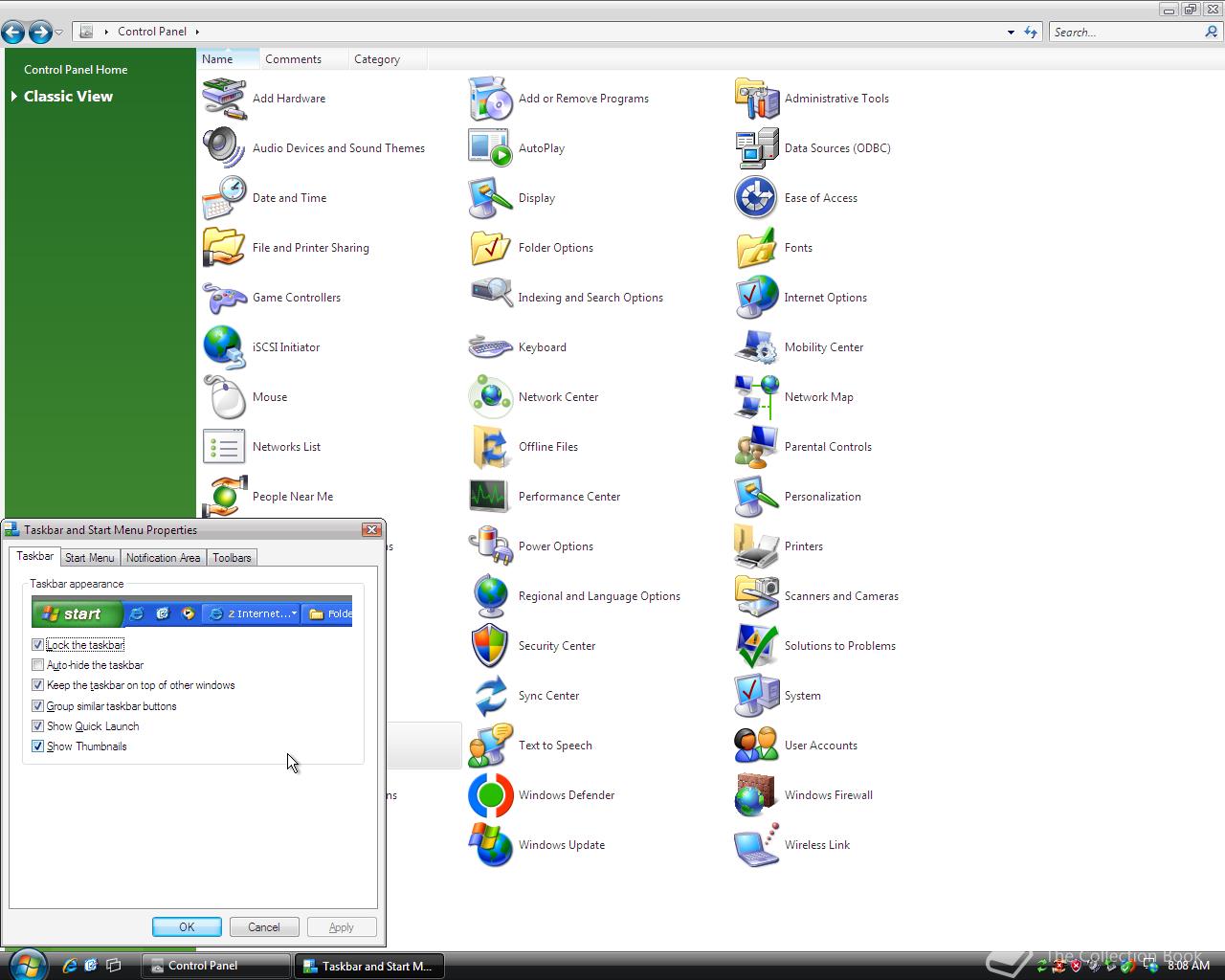Image resolution: width=1225 pixels, height=980 pixels.
Task: Switch to Taskbar and Start Menu taskbar button
Action: (x=367, y=966)
